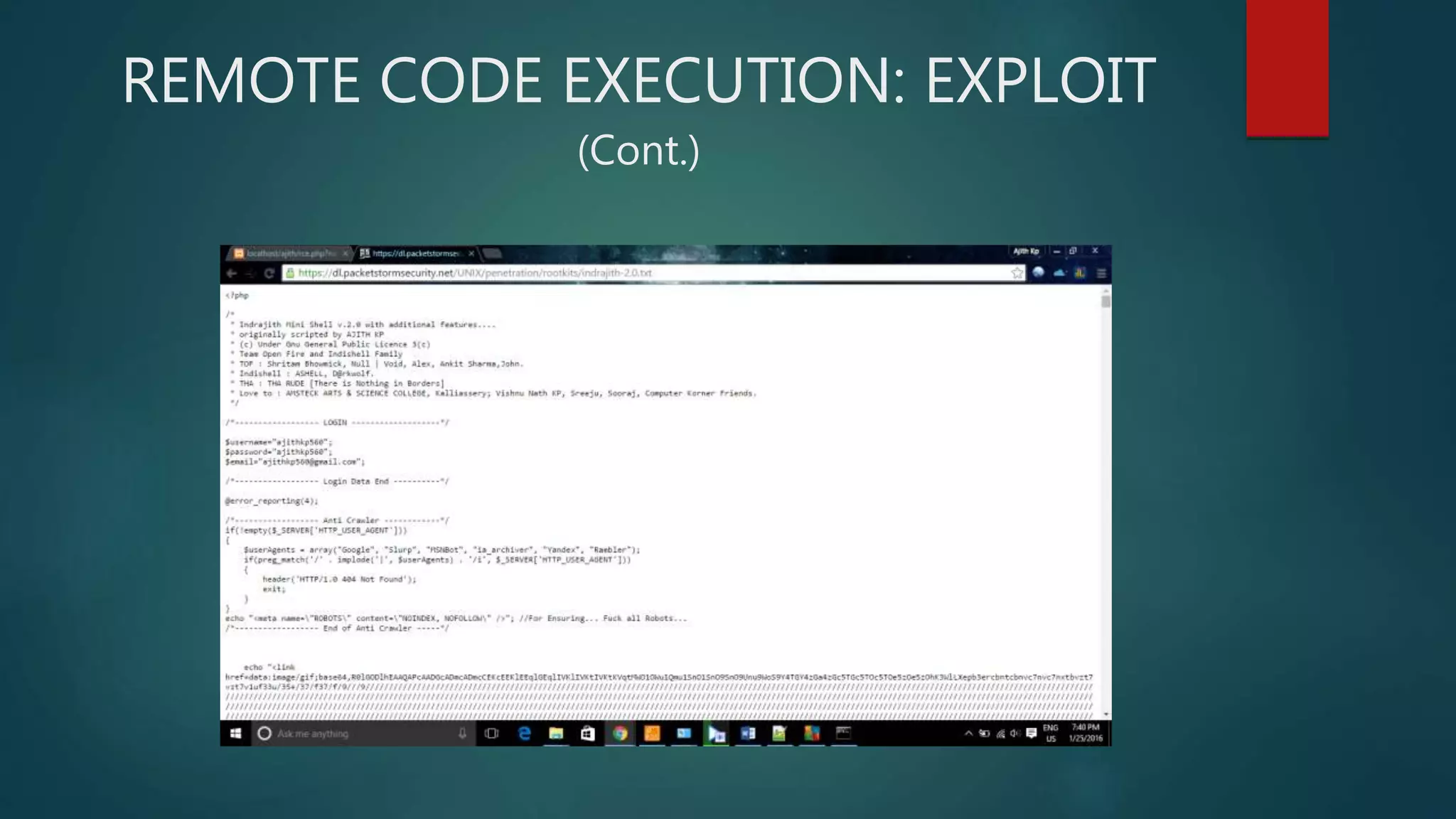Click the 'End of Anti Crawler' comment line
The height and width of the screenshot is (819, 1456).
click(337, 628)
